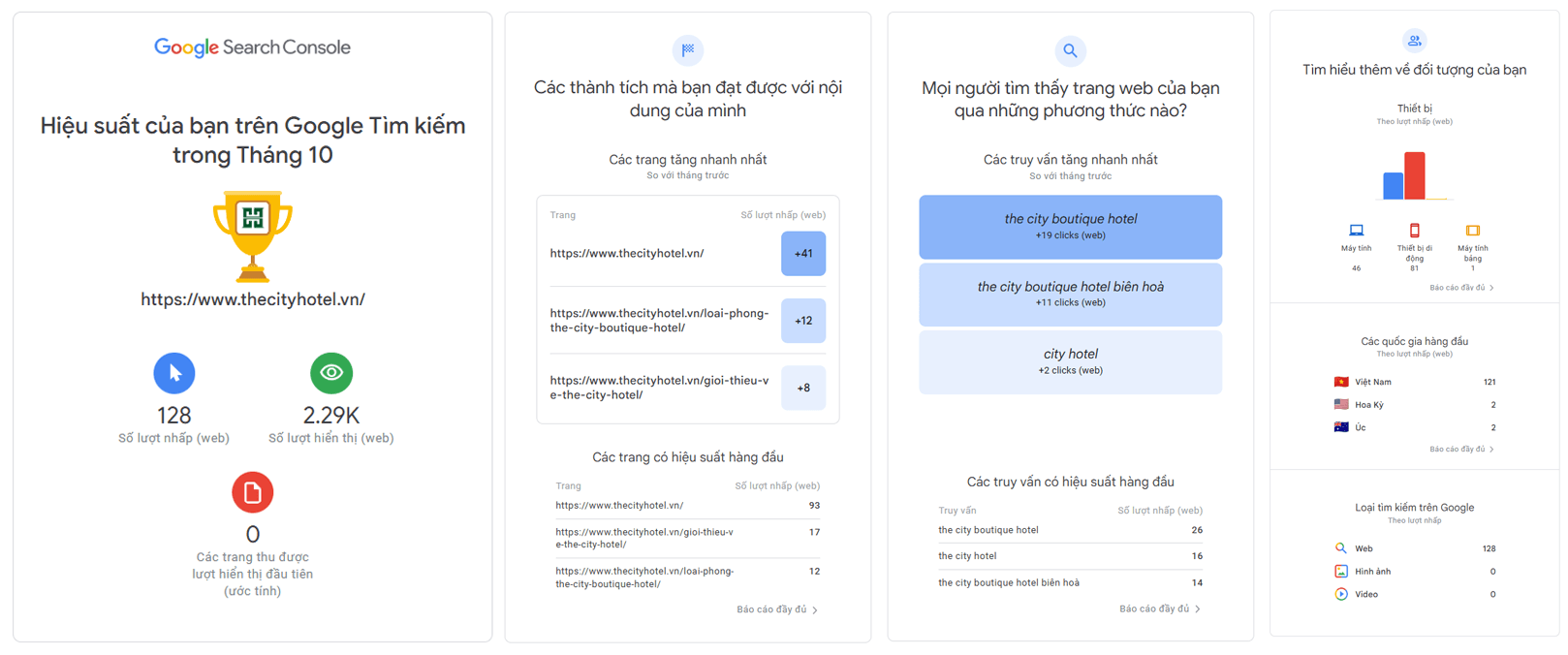This screenshot has width=1568, height=655.
Task: Click the Video search type icon
Action: tap(1341, 594)
